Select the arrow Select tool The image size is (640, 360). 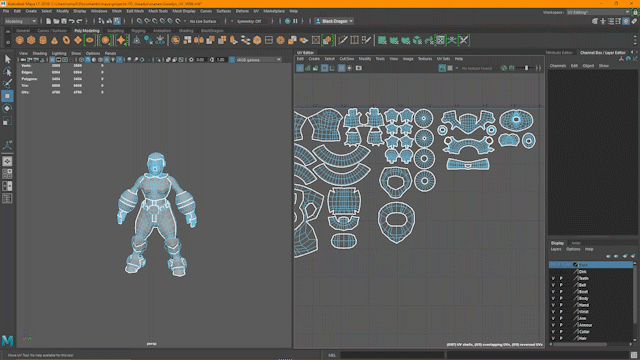tap(7, 60)
